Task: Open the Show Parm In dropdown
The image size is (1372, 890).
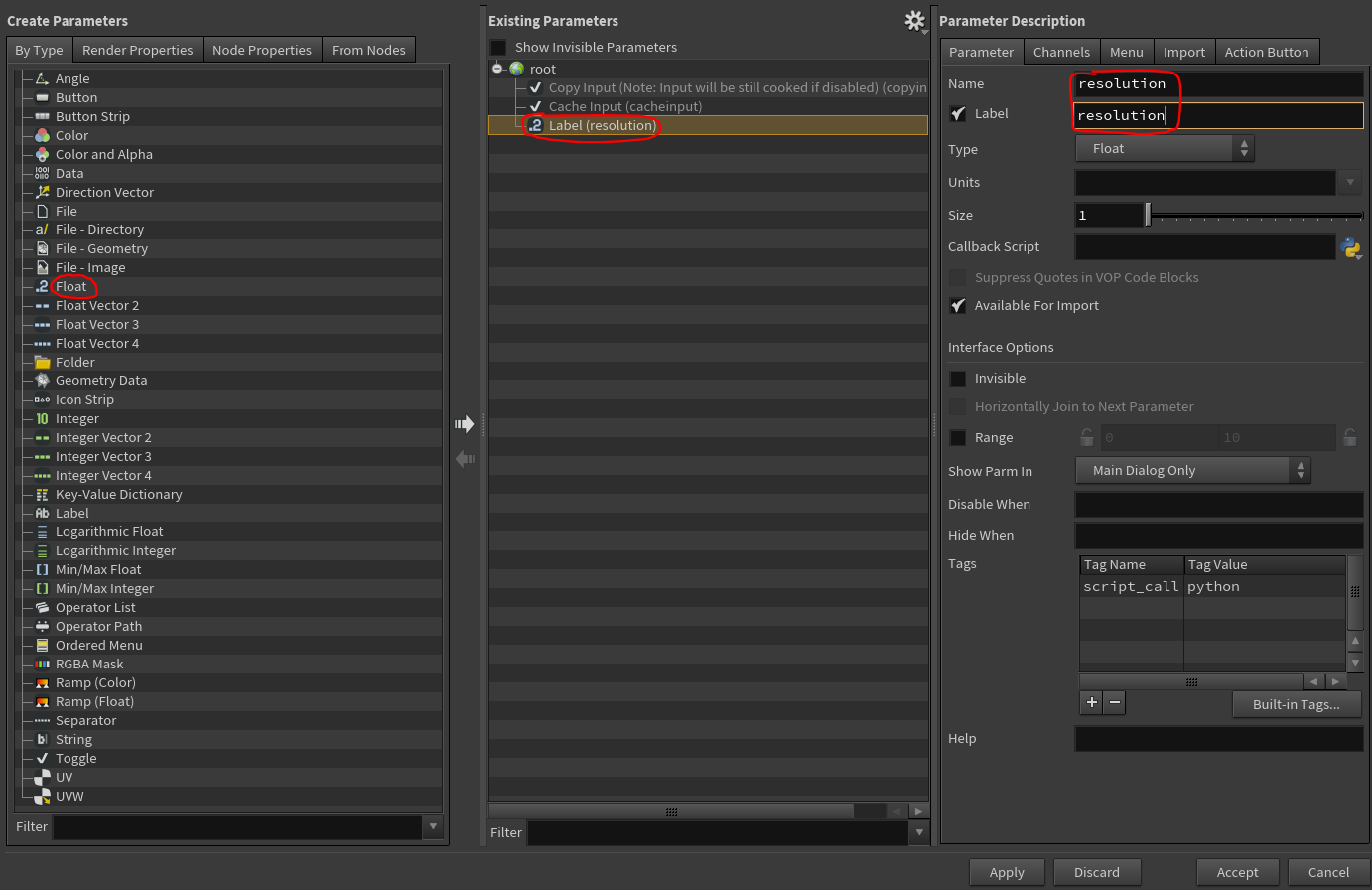Action: coord(1191,470)
